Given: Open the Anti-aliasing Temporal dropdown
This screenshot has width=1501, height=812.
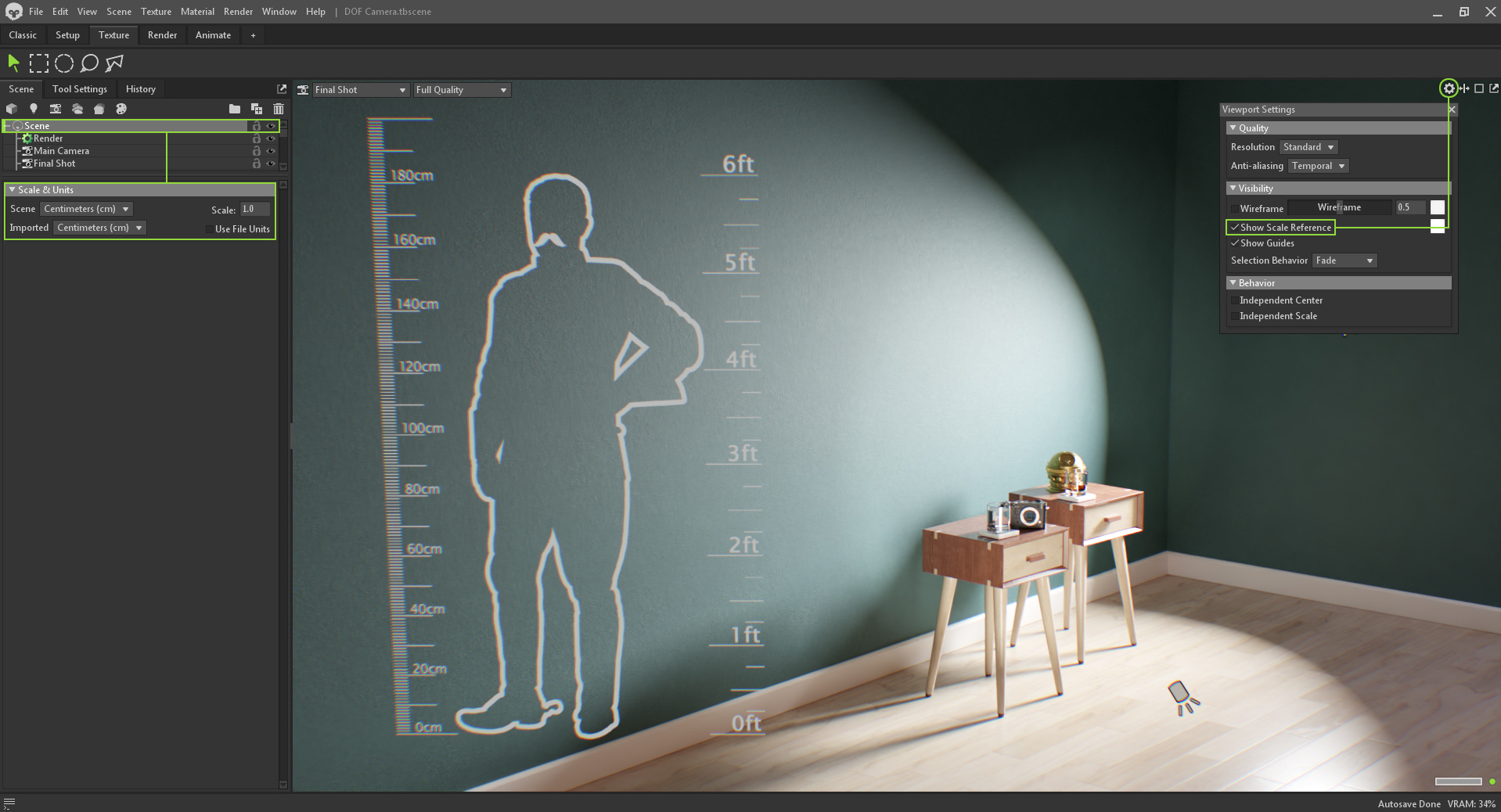Looking at the screenshot, I should pyautogui.click(x=1319, y=166).
